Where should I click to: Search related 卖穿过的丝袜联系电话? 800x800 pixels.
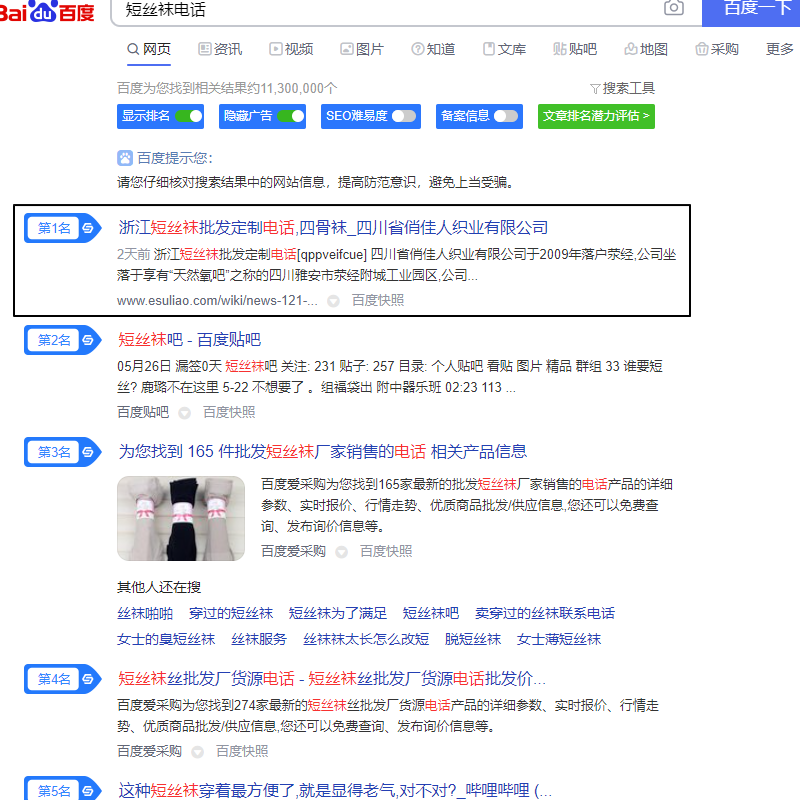pos(545,613)
